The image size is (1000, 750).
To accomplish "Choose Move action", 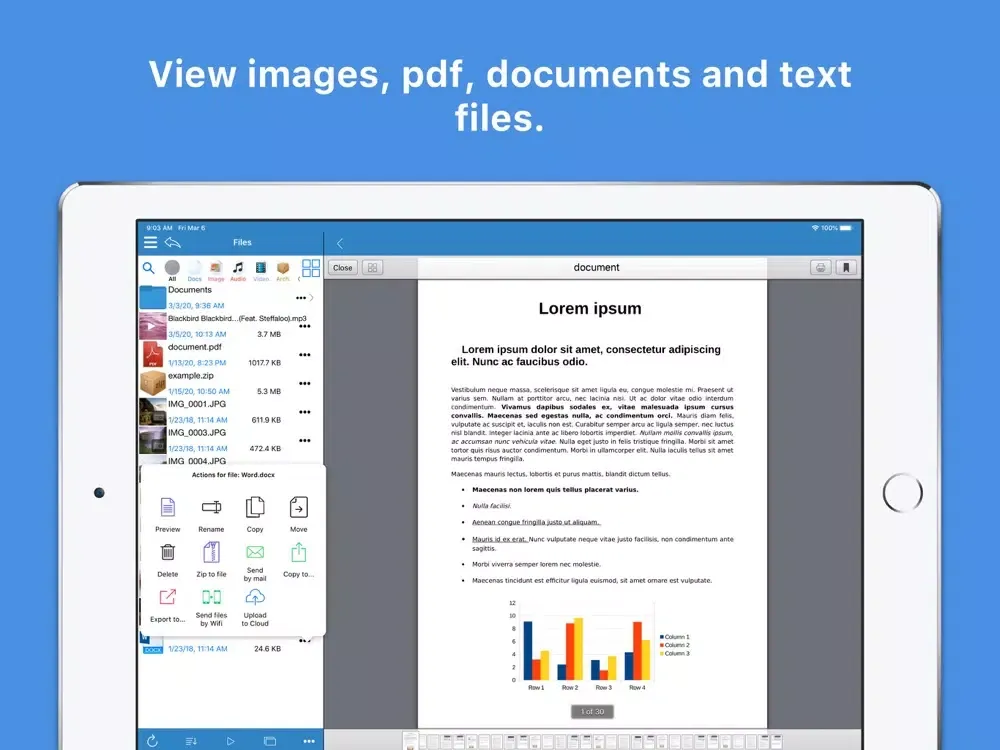I will tap(298, 514).
